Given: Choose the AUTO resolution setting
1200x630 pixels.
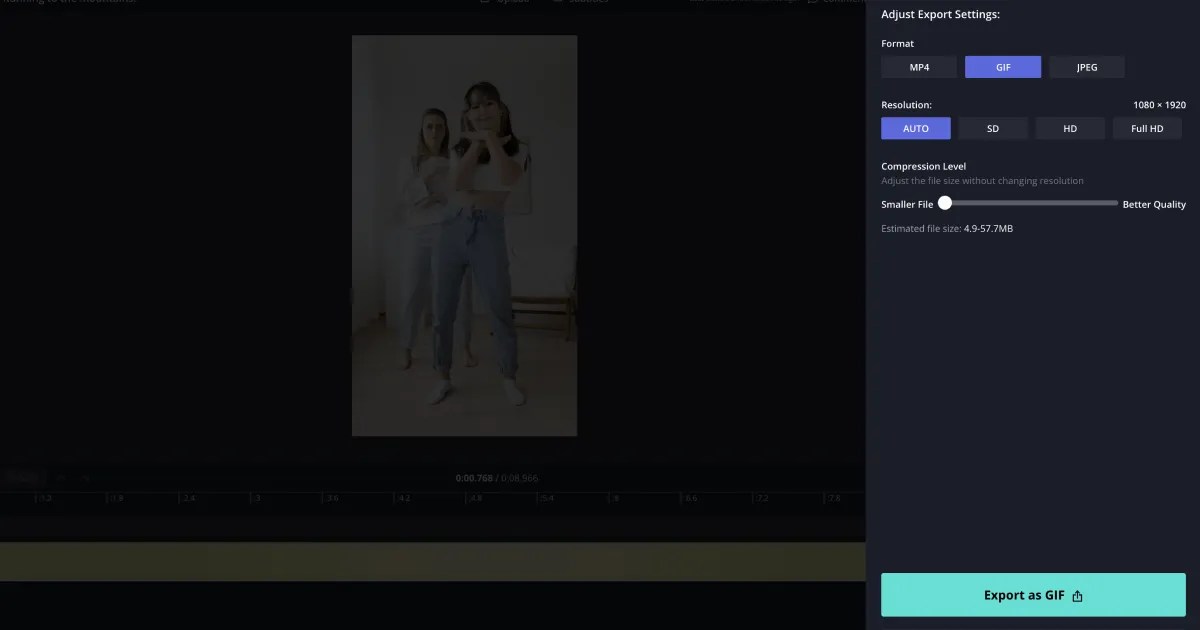Looking at the screenshot, I should point(915,128).
